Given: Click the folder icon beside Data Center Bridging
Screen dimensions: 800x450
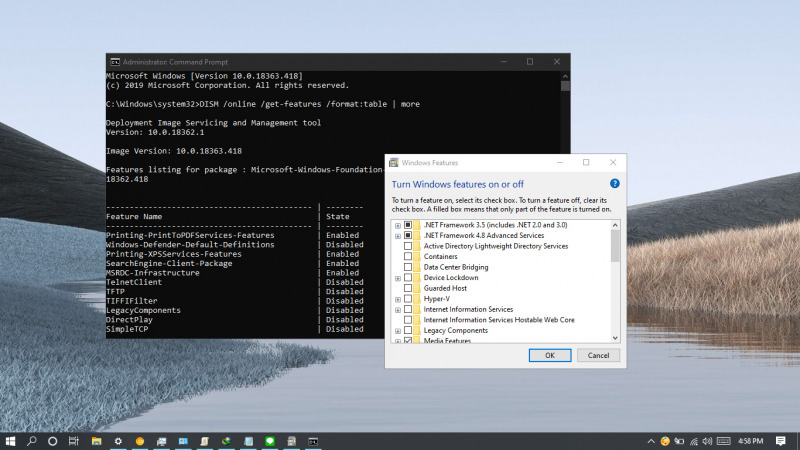Looking at the screenshot, I should pos(417,267).
